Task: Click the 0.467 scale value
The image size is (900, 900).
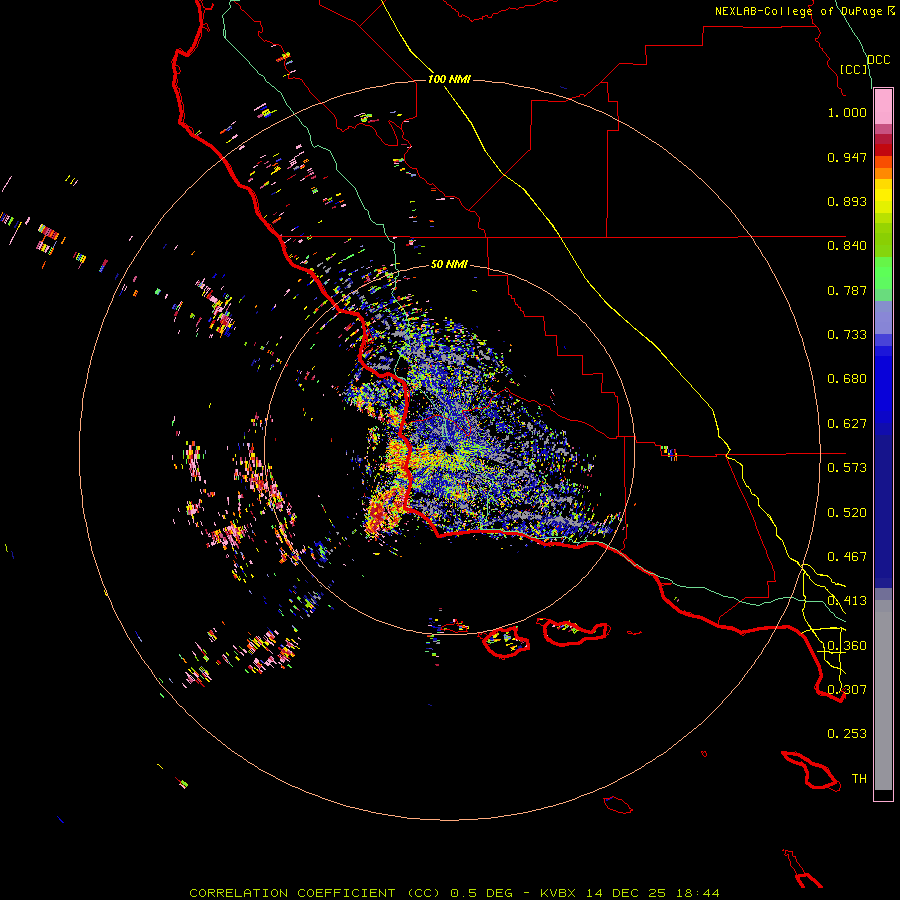Action: (847, 557)
